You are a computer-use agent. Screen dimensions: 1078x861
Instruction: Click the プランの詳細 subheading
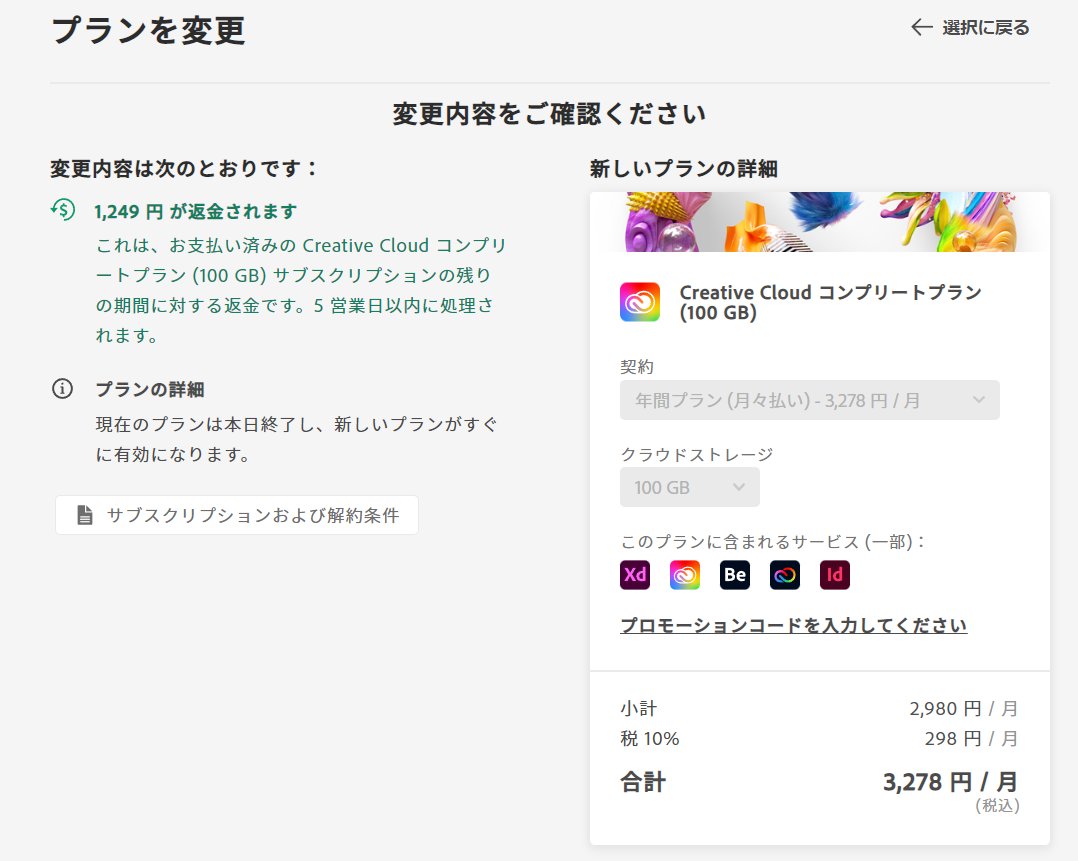click(150, 389)
